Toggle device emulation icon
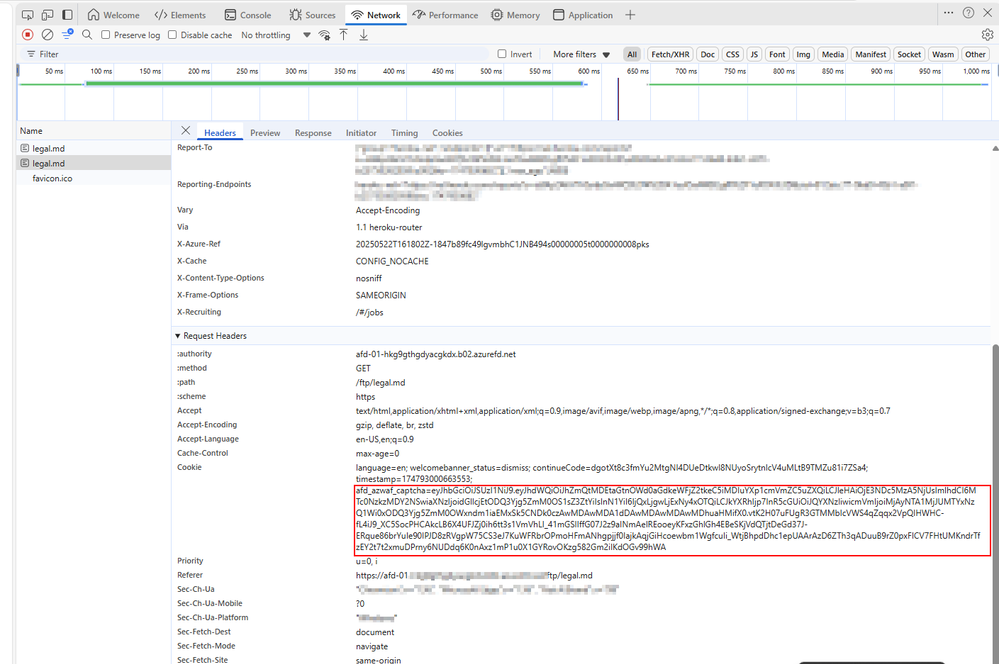 point(47,15)
